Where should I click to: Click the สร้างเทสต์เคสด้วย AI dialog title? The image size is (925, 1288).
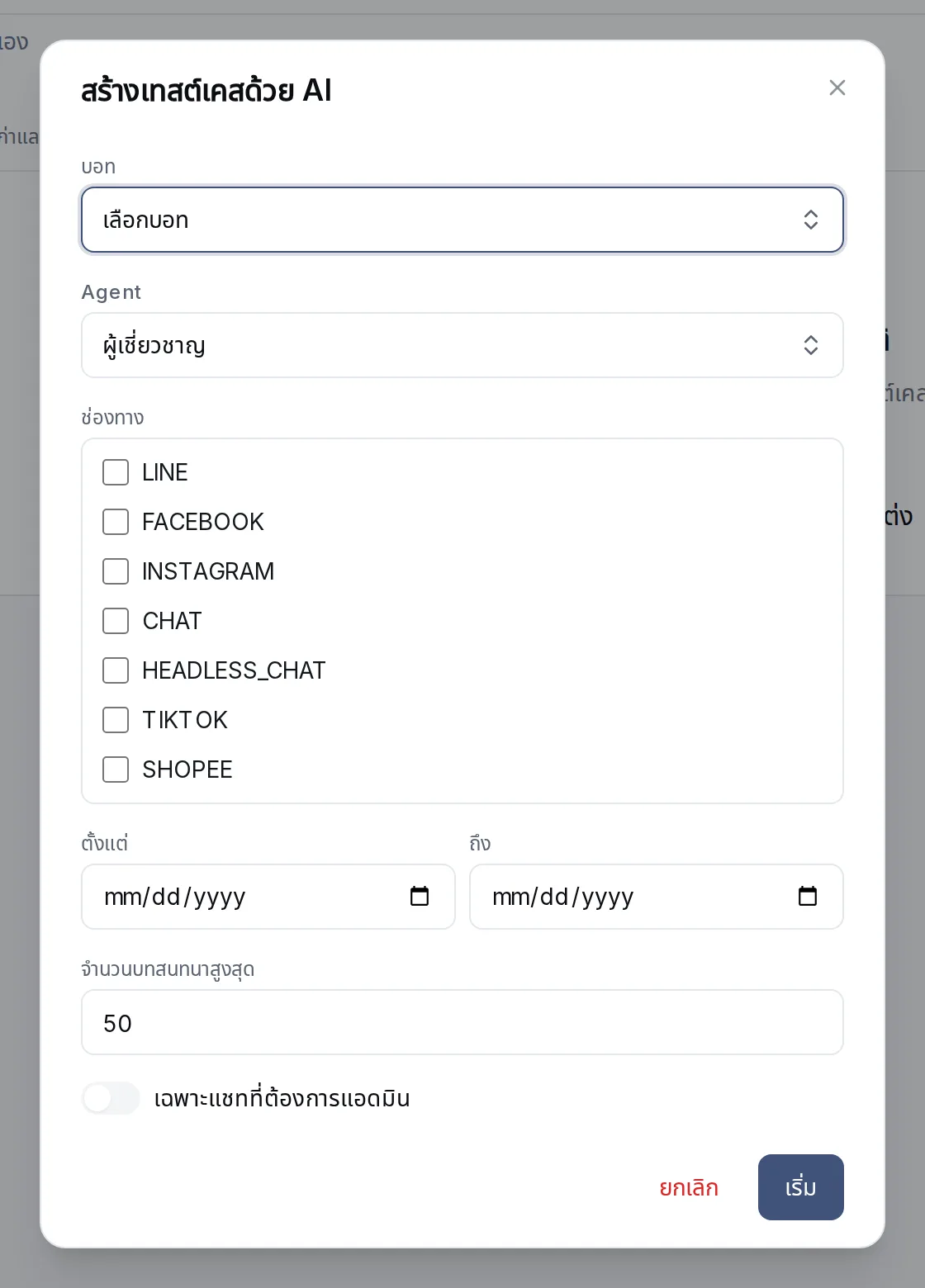click(206, 89)
